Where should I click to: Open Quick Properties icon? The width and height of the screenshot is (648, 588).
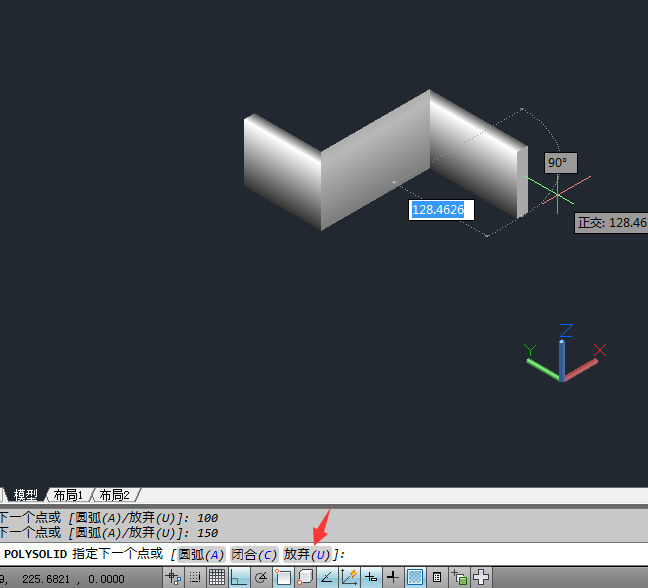(x=437, y=577)
